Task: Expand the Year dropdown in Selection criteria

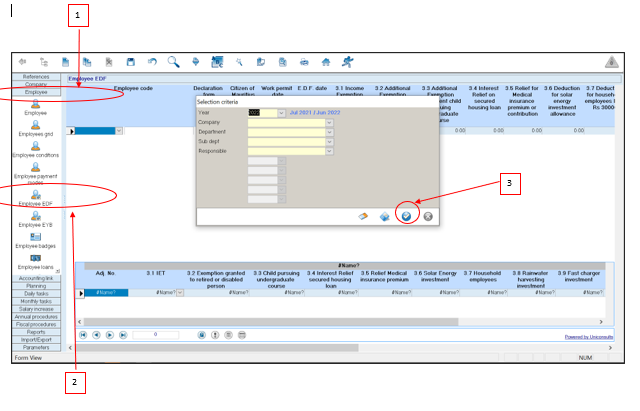Action: 281,113
